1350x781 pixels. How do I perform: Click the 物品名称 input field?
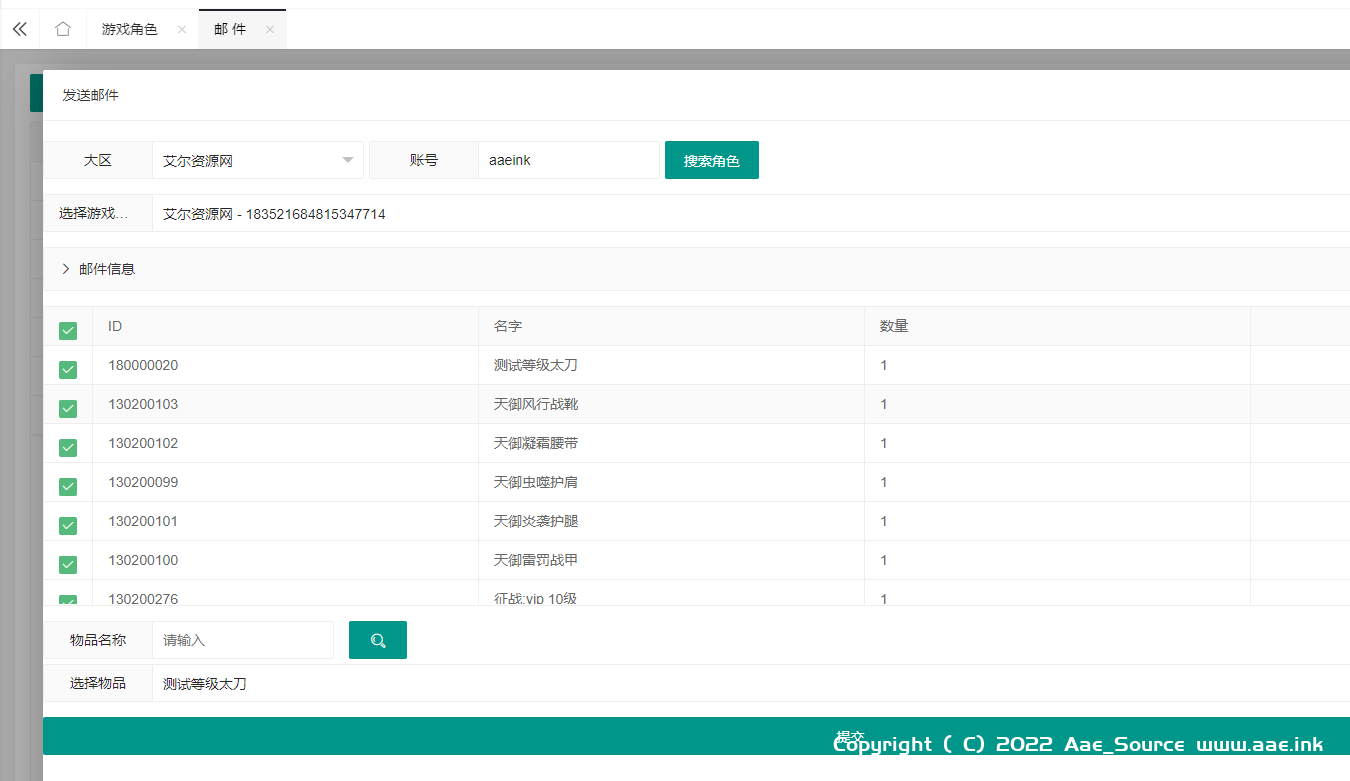pyautogui.click(x=242, y=640)
